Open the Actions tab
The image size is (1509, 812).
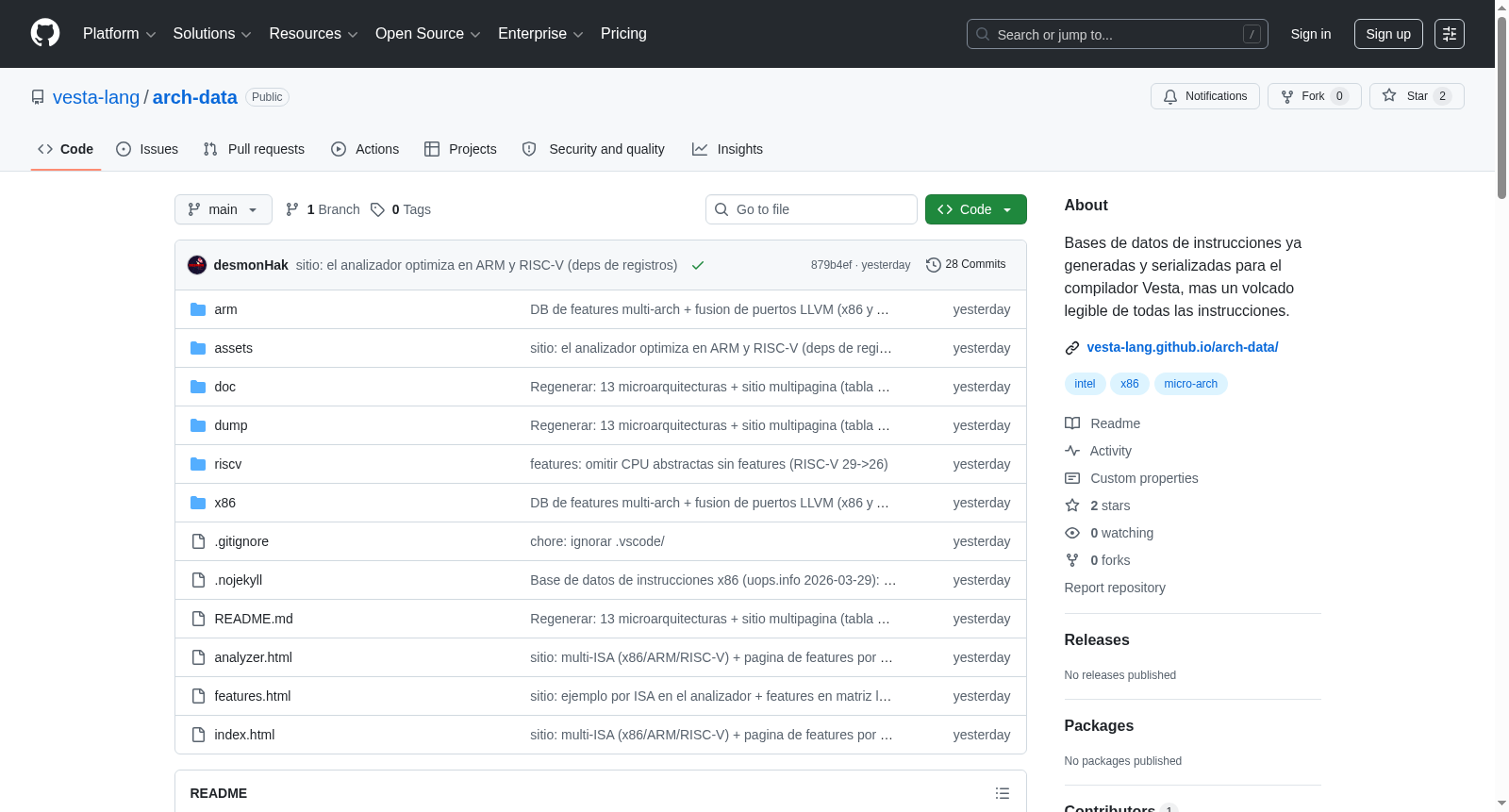click(x=365, y=149)
